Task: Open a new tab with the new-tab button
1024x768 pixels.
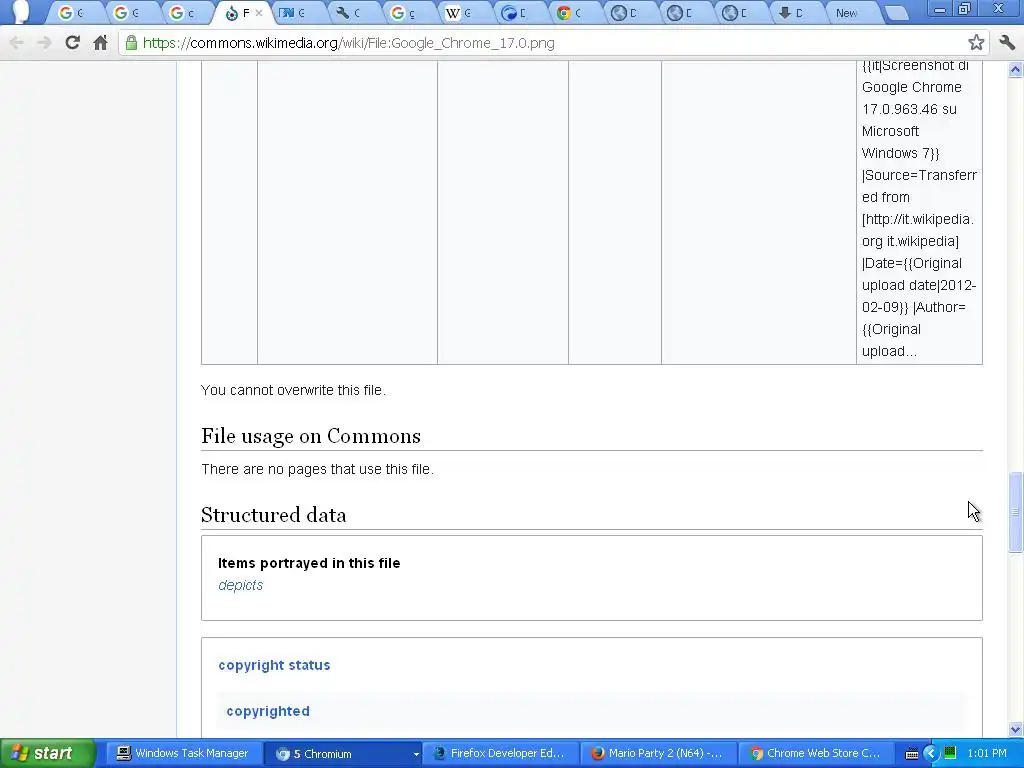Action: (x=898, y=13)
